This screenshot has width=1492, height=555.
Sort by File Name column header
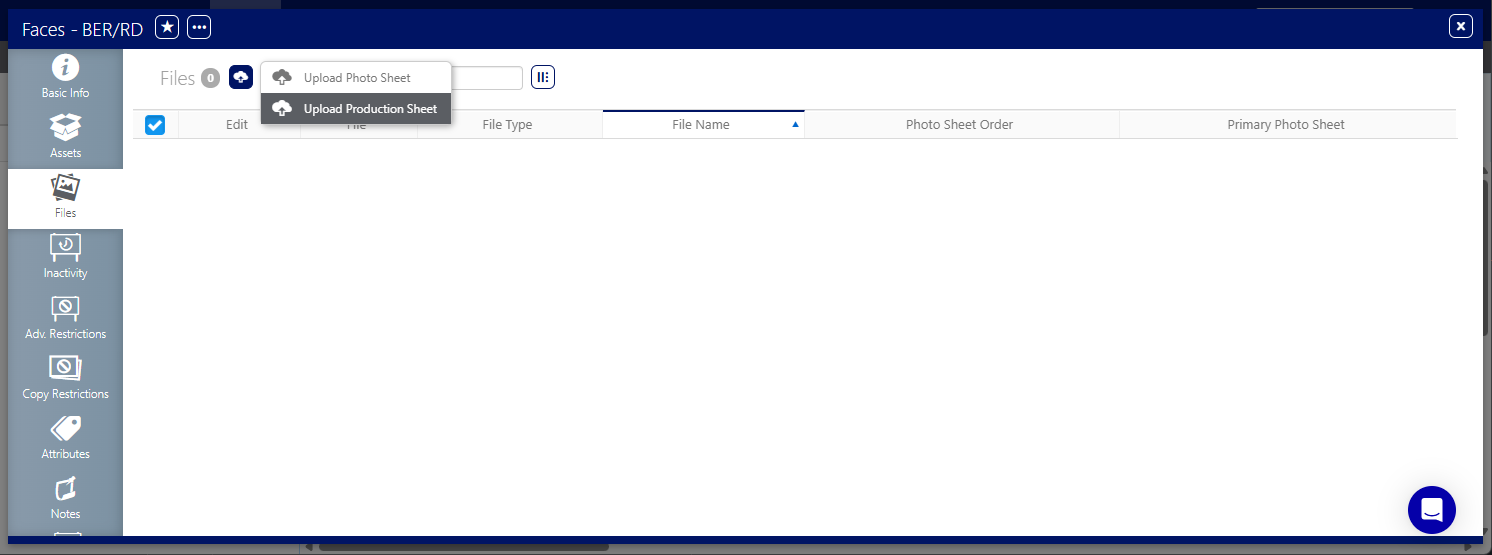pyautogui.click(x=701, y=125)
